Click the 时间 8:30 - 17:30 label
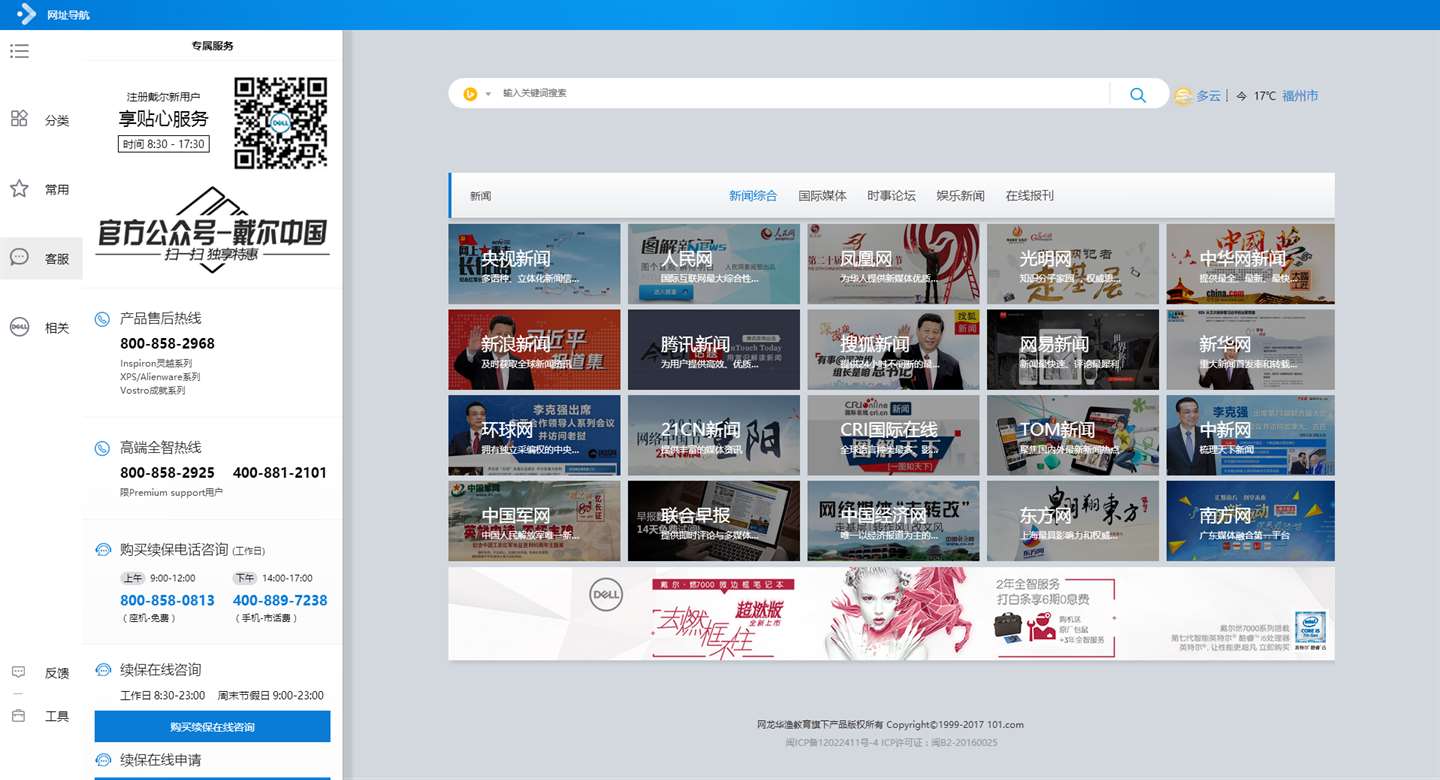This screenshot has height=780, width=1440. point(163,144)
